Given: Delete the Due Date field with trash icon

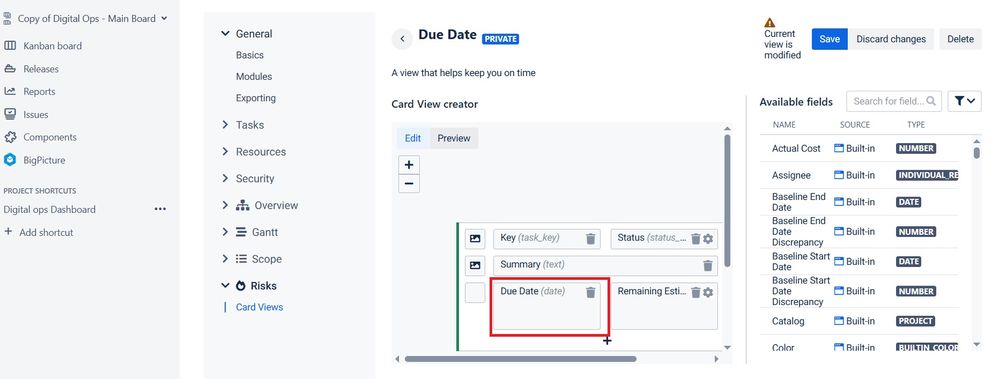Looking at the screenshot, I should coord(591,292).
